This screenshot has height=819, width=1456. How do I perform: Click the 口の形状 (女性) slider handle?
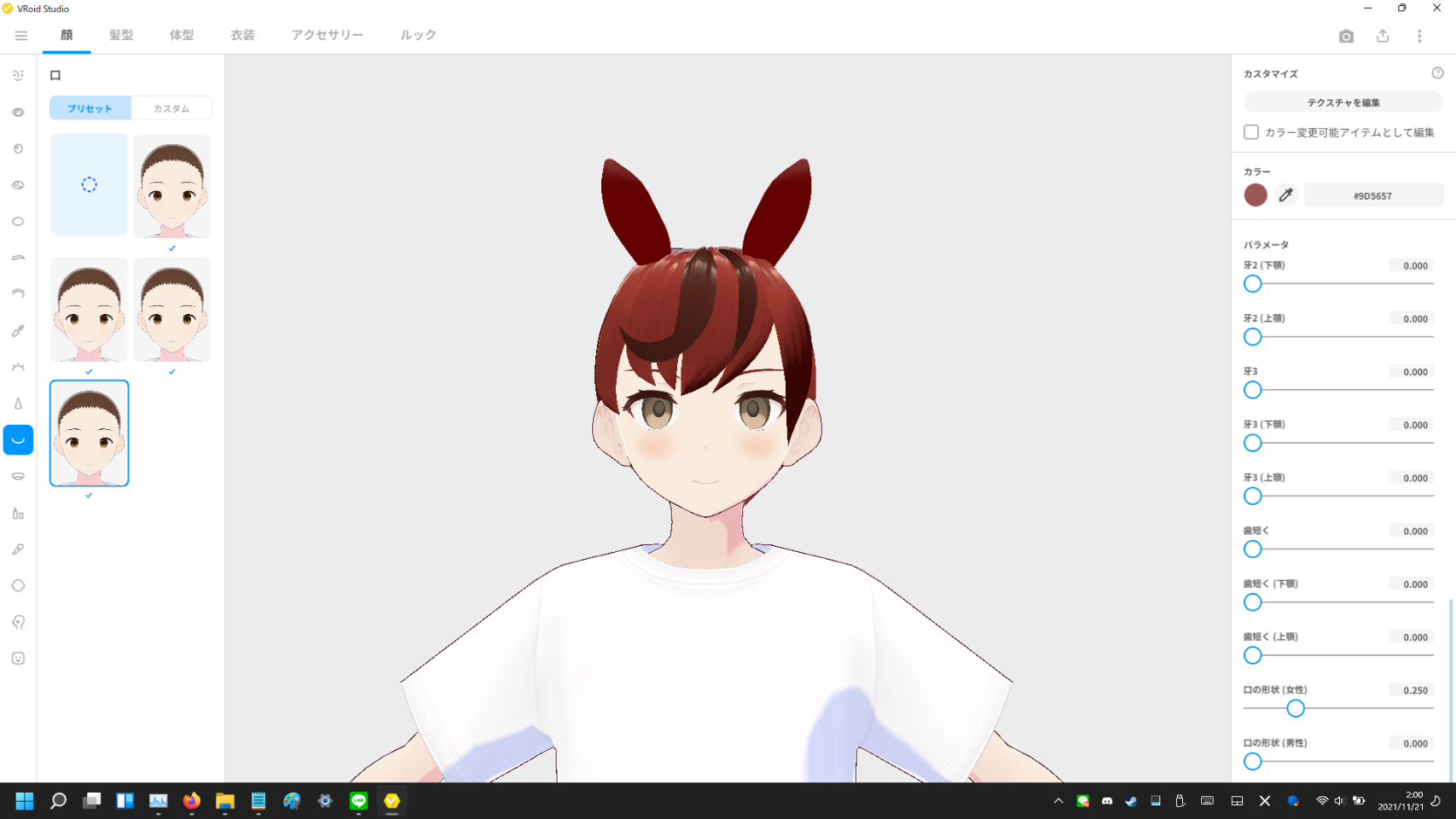(1296, 708)
